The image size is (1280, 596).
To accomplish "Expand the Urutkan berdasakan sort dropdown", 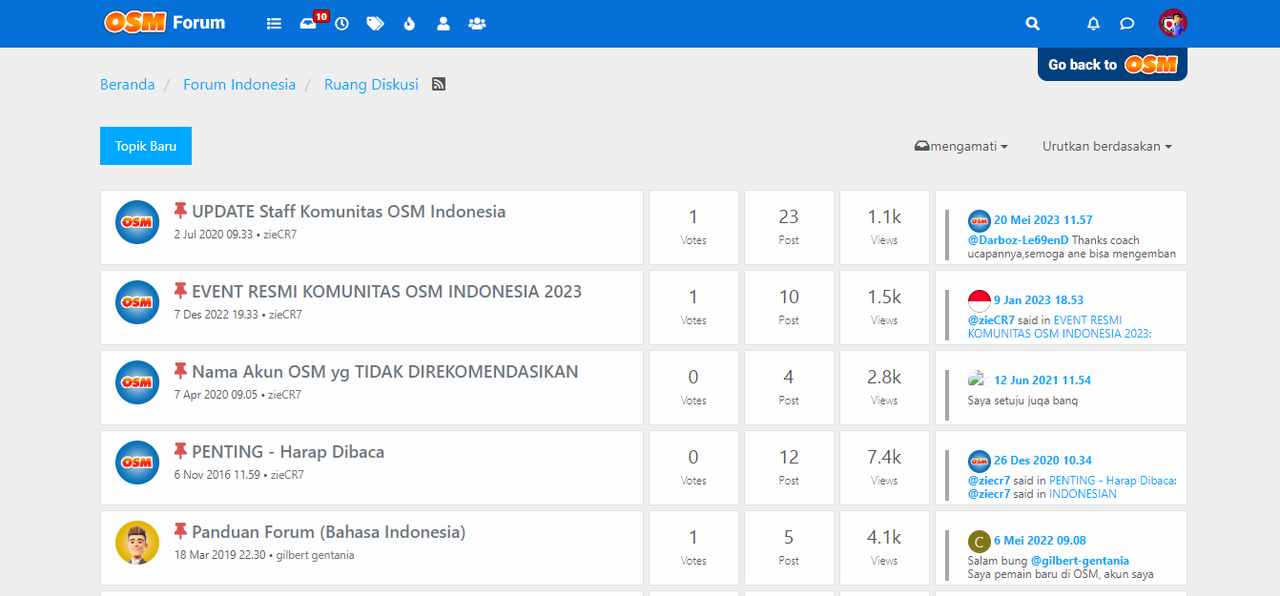I will (1107, 146).
